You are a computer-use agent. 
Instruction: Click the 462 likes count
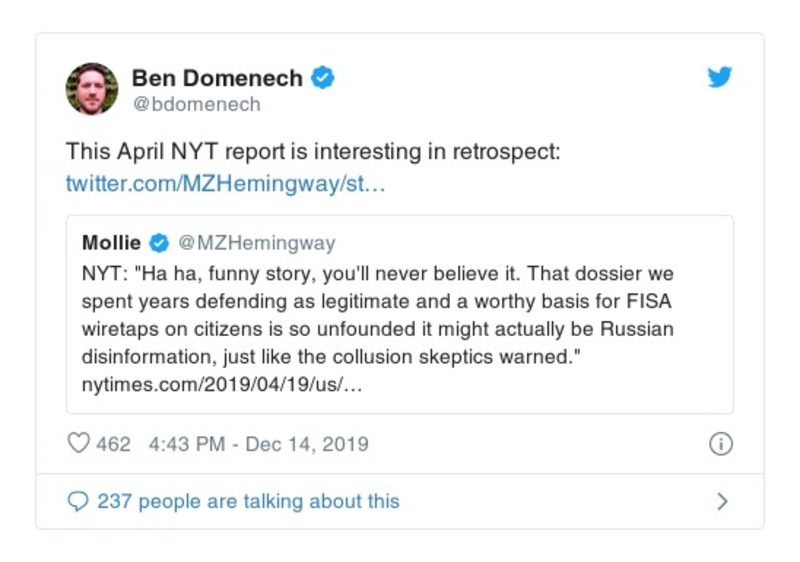(x=113, y=444)
